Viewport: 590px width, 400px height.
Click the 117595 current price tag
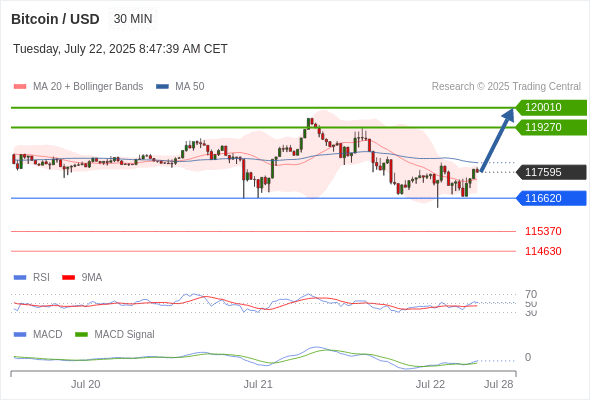coord(551,172)
